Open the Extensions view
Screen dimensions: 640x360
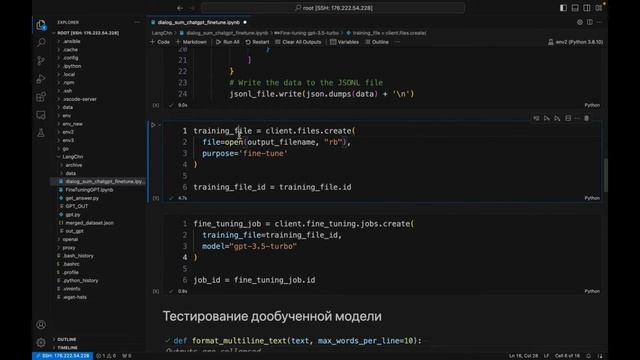pyautogui.click(x=41, y=97)
